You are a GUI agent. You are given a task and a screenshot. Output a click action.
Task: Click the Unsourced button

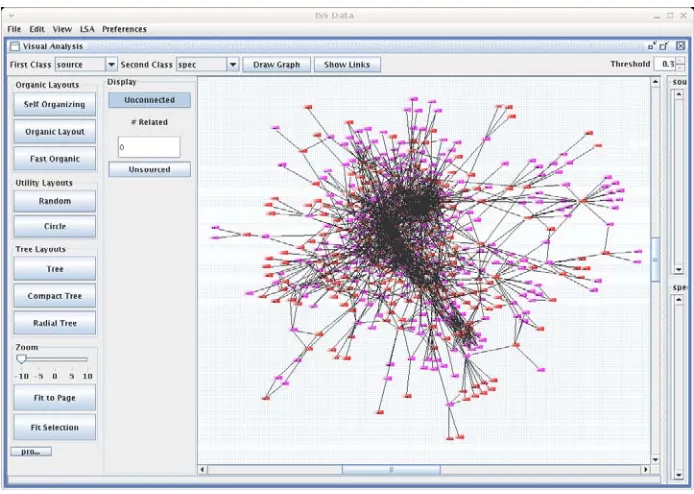coord(150,170)
